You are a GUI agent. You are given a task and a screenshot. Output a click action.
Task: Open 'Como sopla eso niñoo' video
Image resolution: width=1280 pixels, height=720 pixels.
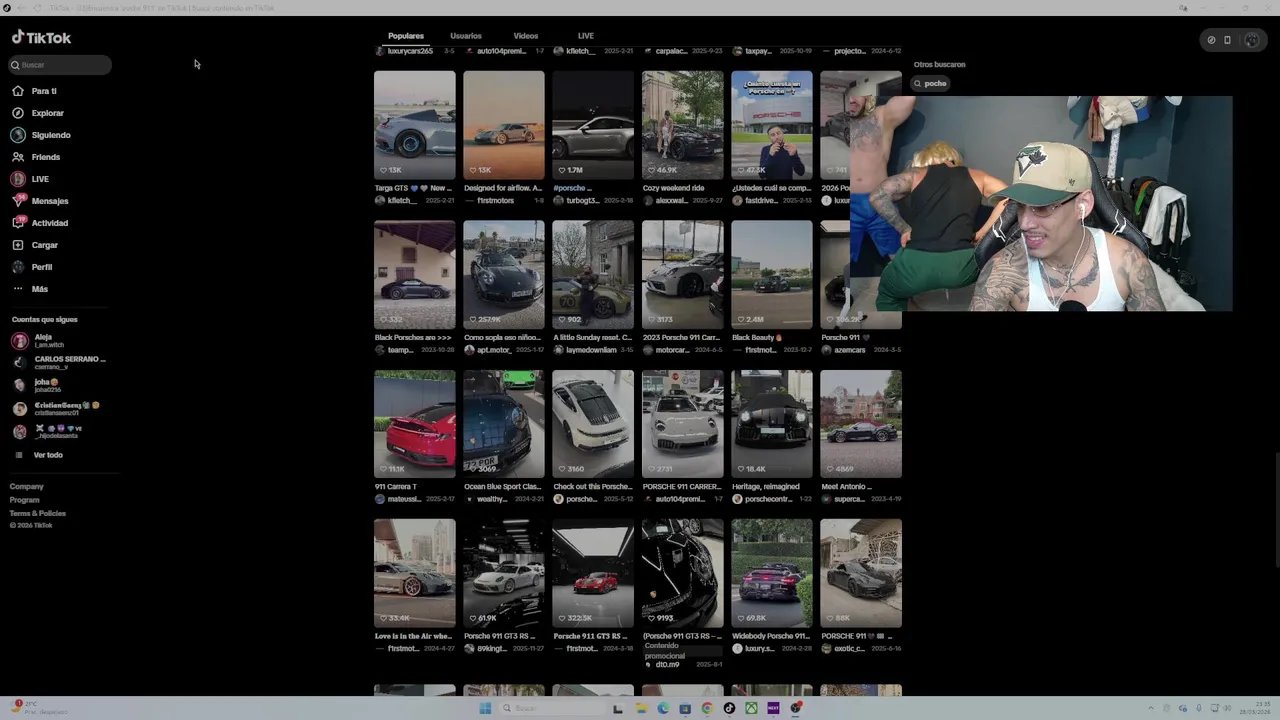504,275
